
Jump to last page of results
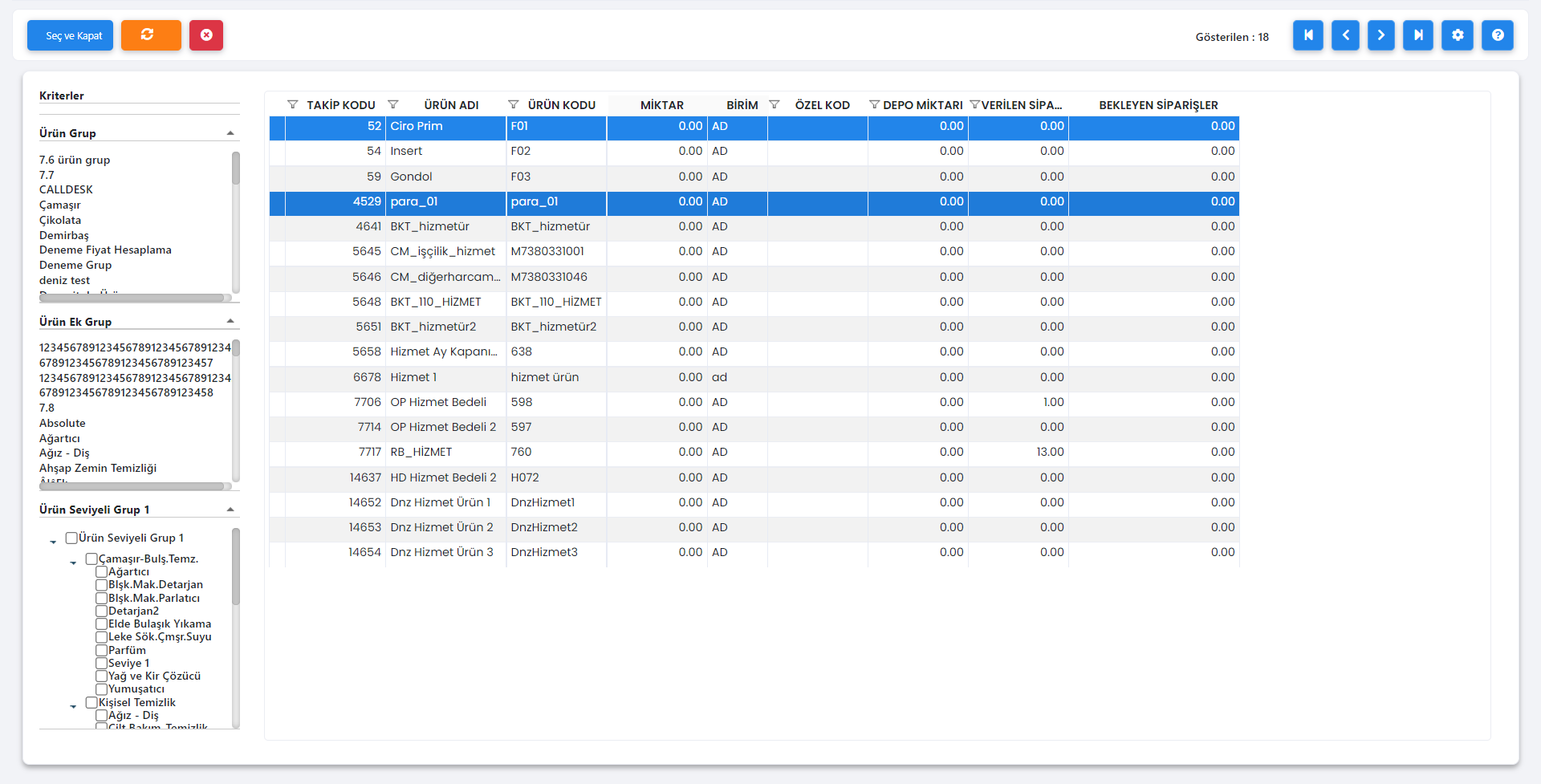coord(1417,35)
